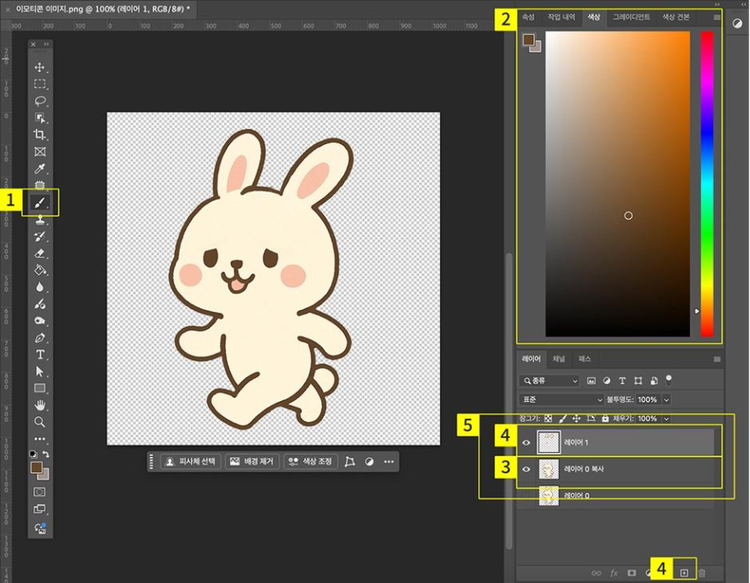The height and width of the screenshot is (583, 750).
Task: Hide the 레이어 1 layer with eye icon
Action: (x=526, y=441)
